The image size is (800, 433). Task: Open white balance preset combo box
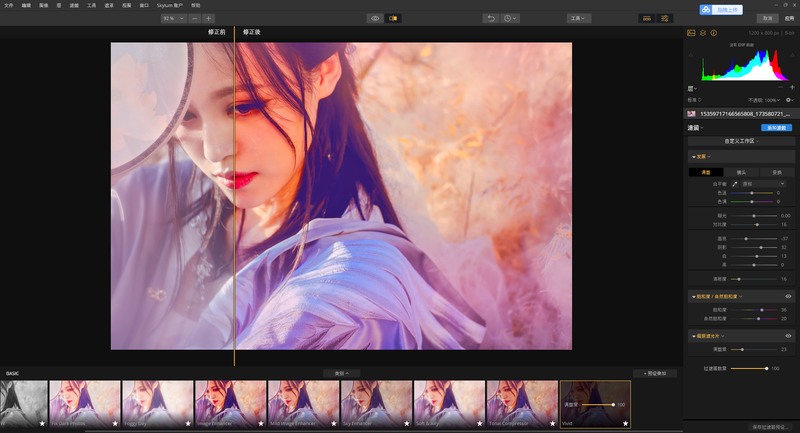pos(763,184)
